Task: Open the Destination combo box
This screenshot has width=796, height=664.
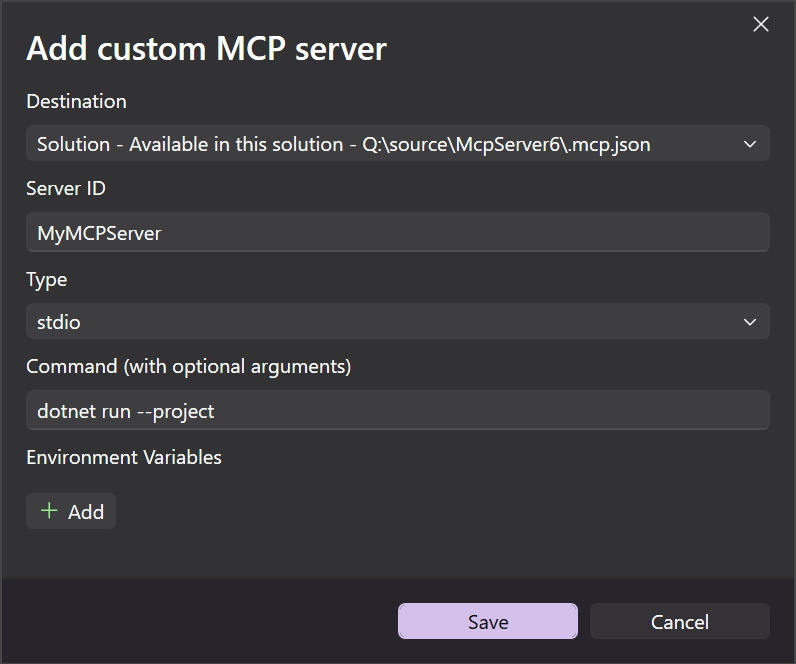Action: point(397,144)
